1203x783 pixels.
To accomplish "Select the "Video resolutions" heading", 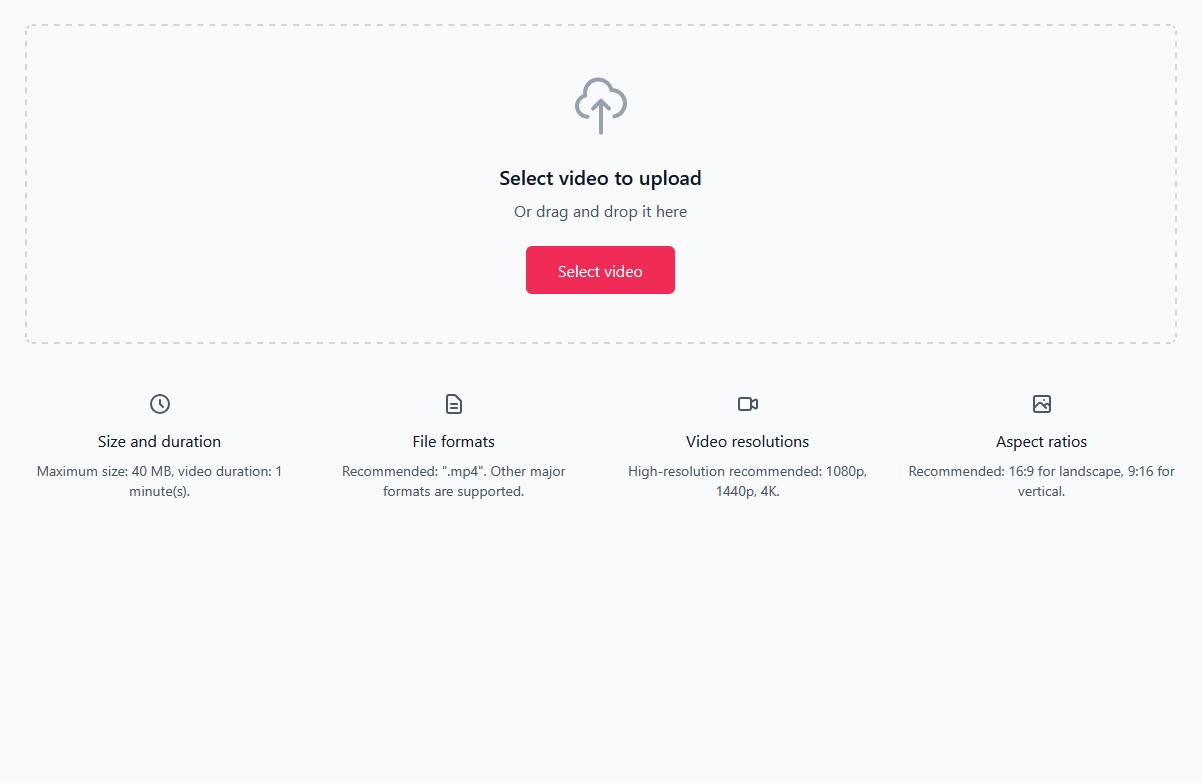I will tap(748, 442).
